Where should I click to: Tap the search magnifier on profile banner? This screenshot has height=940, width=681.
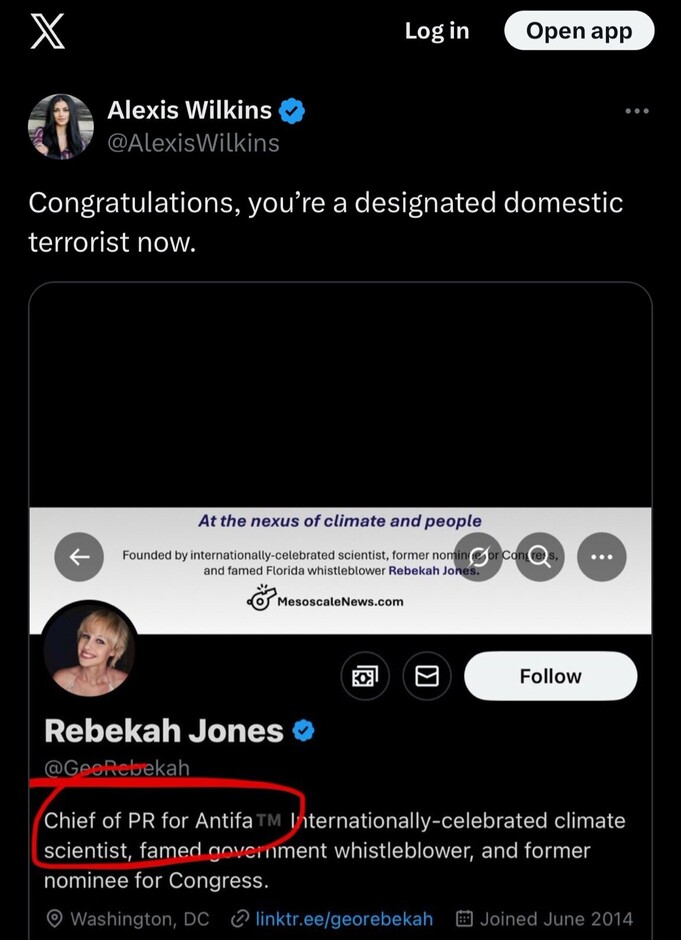[539, 557]
